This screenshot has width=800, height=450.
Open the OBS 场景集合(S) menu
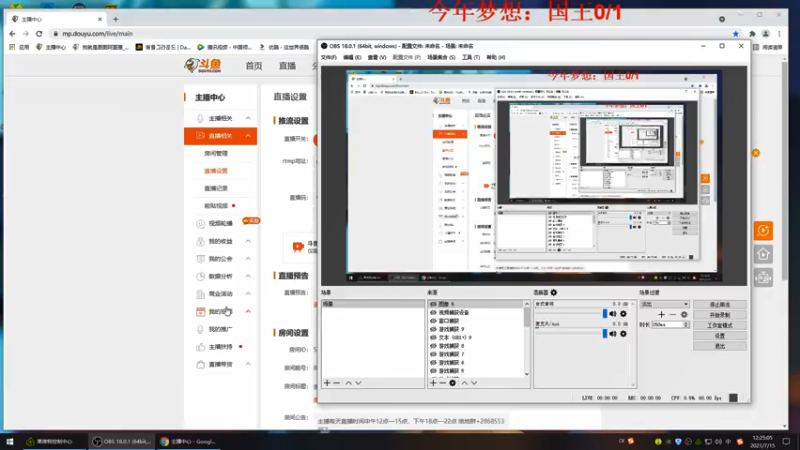pos(441,57)
